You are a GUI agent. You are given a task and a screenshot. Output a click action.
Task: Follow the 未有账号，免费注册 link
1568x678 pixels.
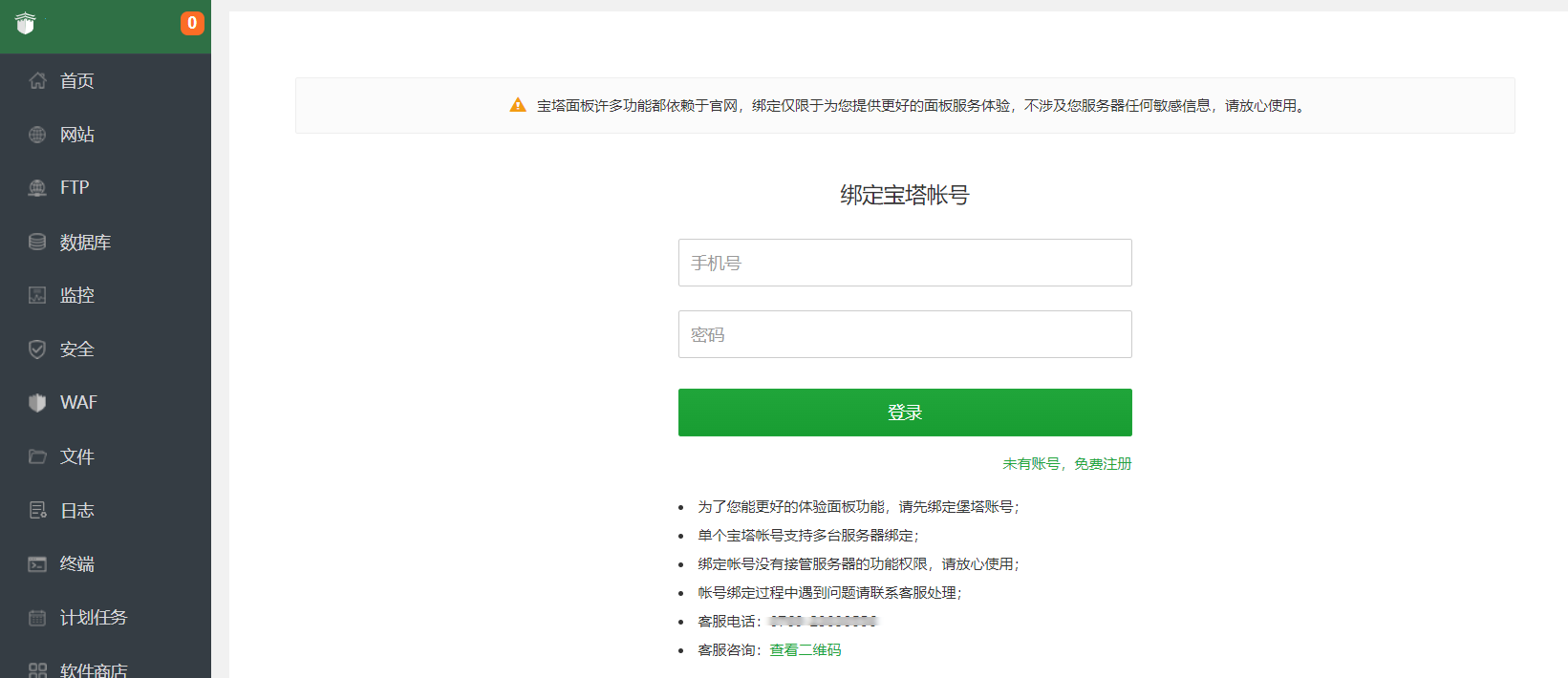[1066, 463]
